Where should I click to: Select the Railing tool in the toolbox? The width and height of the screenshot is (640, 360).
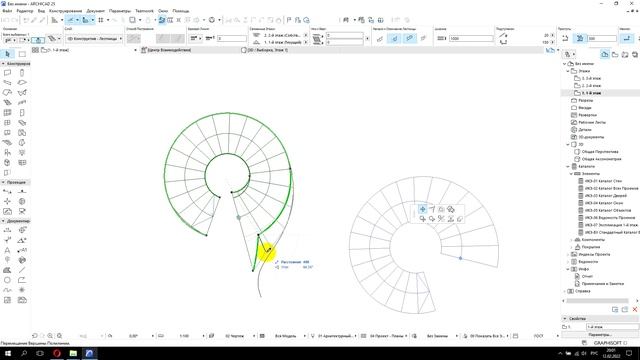point(22,103)
